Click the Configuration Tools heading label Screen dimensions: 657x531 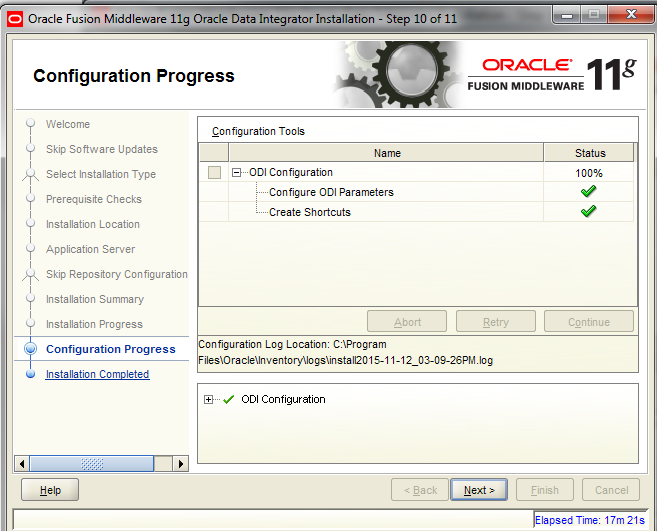click(x=258, y=131)
